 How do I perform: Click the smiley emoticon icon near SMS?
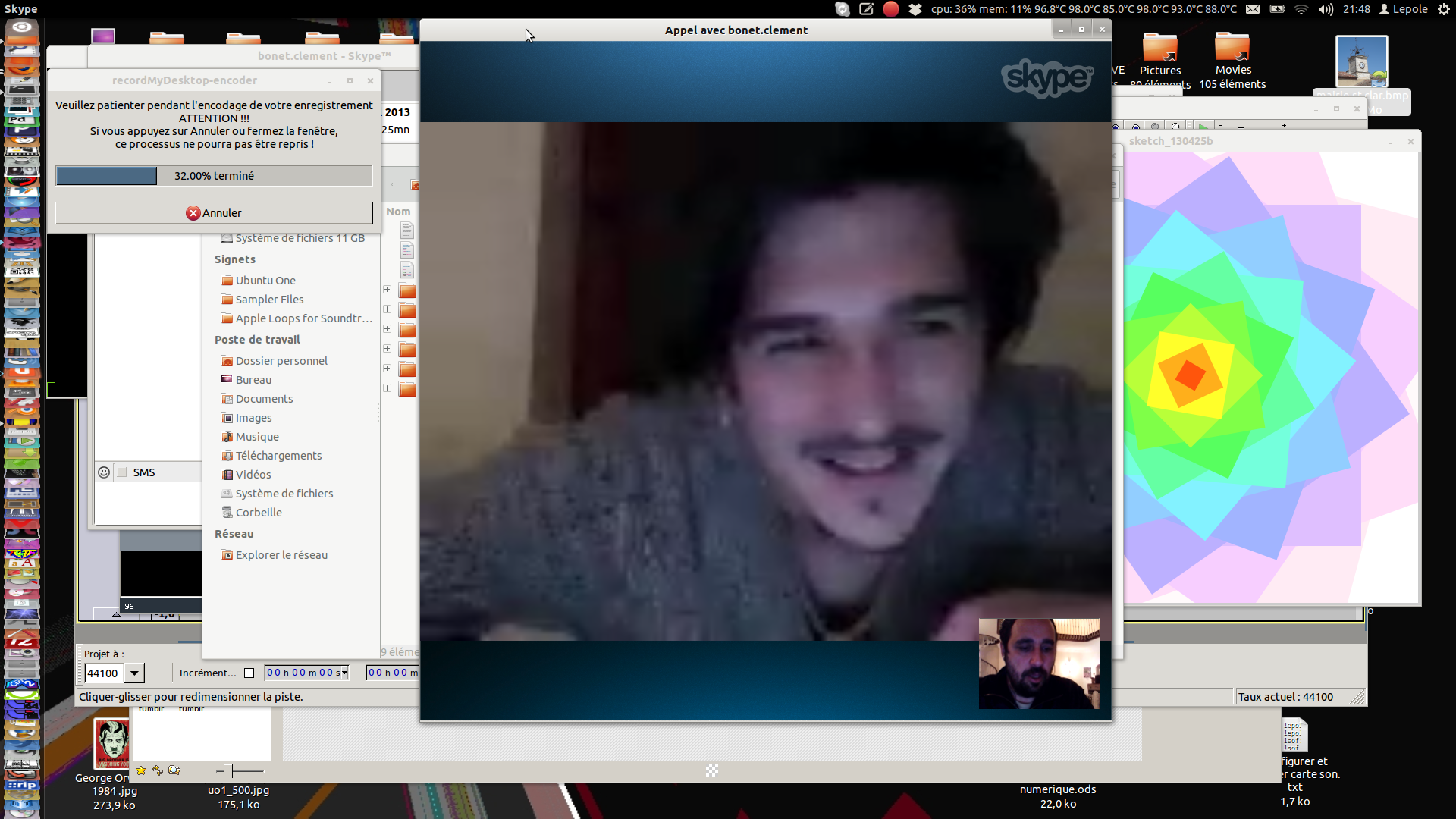click(x=104, y=472)
